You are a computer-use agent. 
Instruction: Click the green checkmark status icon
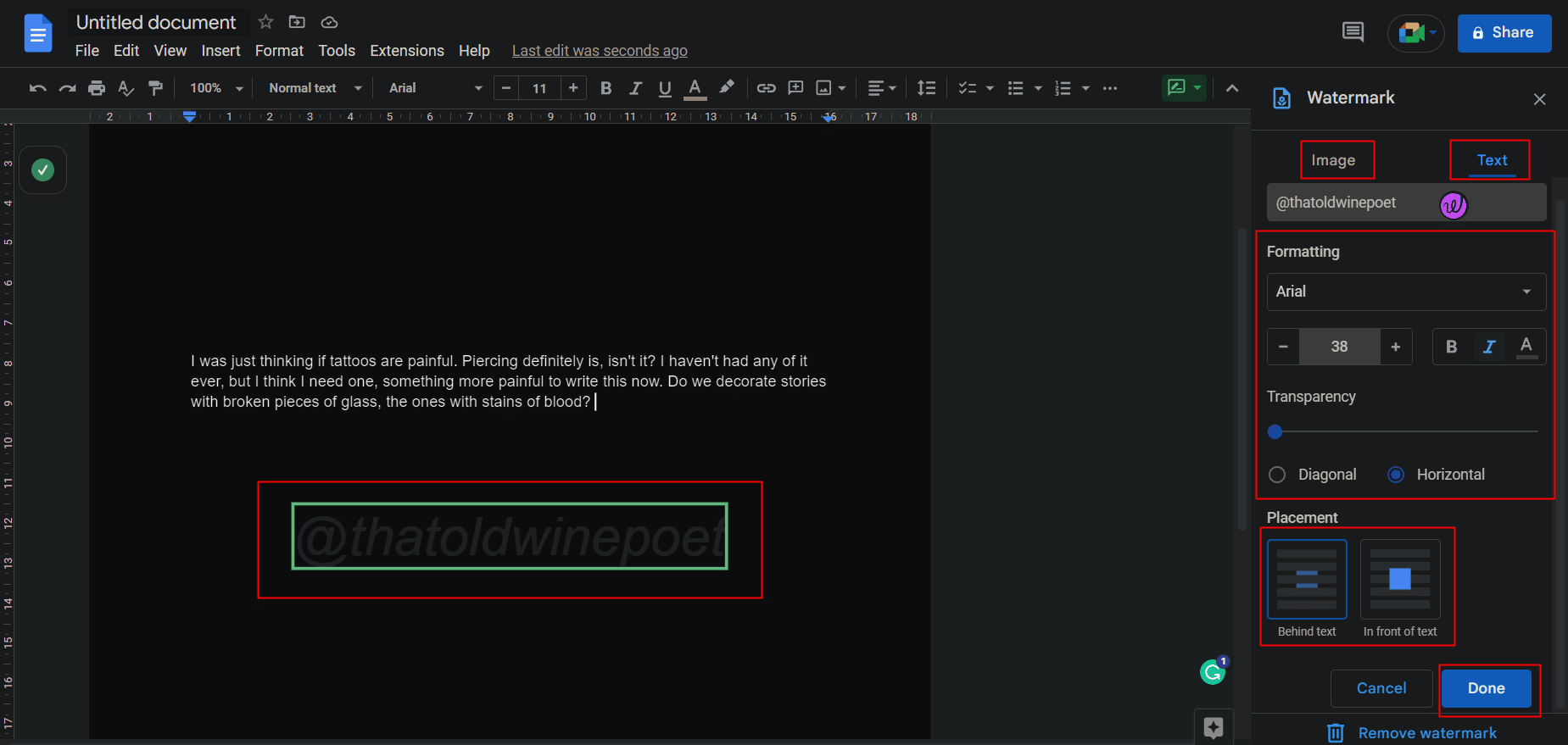[42, 170]
